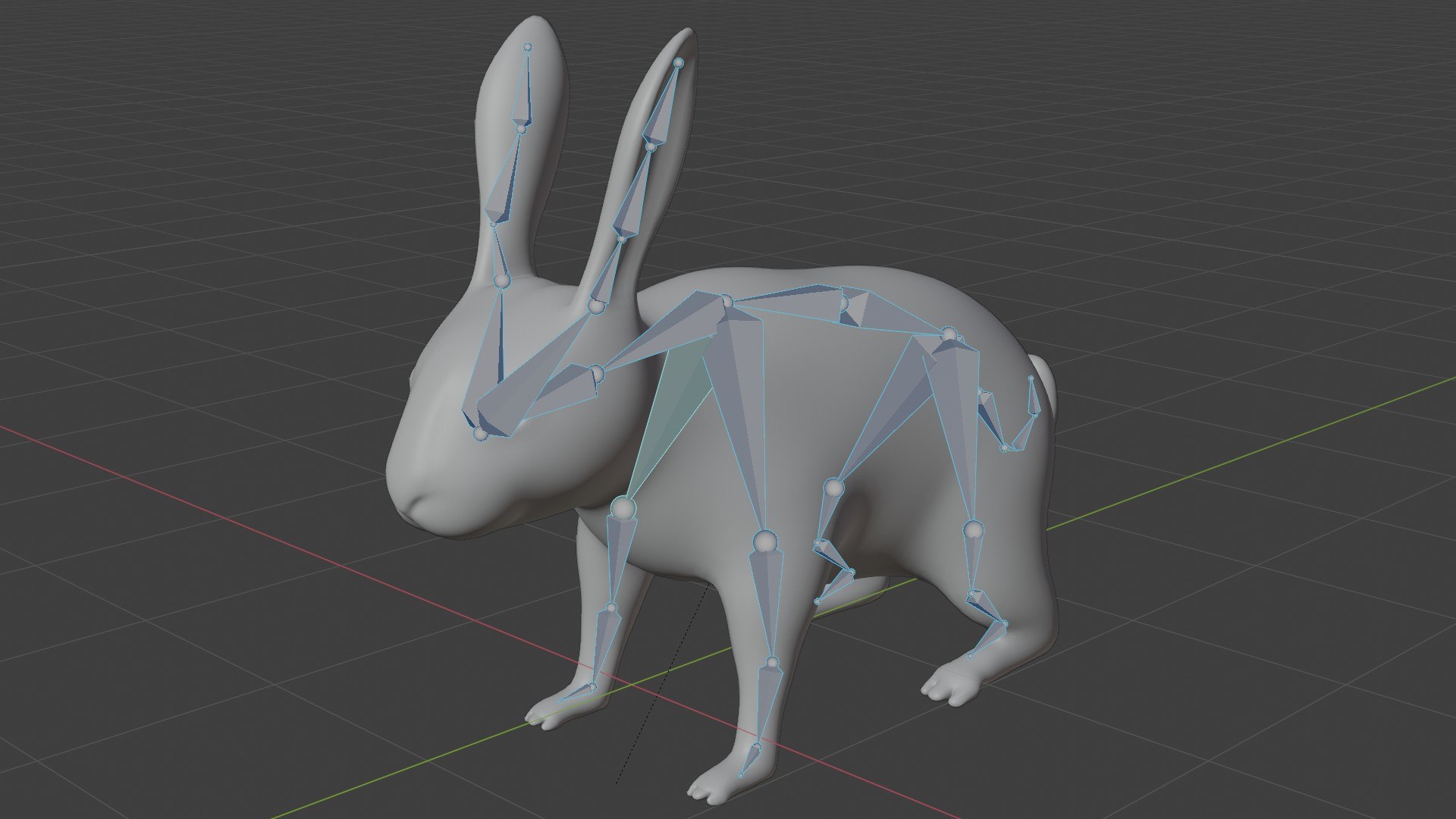This screenshot has width=1456, height=819.
Task: Select the neck joint sphere behind the head
Action: pos(597,374)
